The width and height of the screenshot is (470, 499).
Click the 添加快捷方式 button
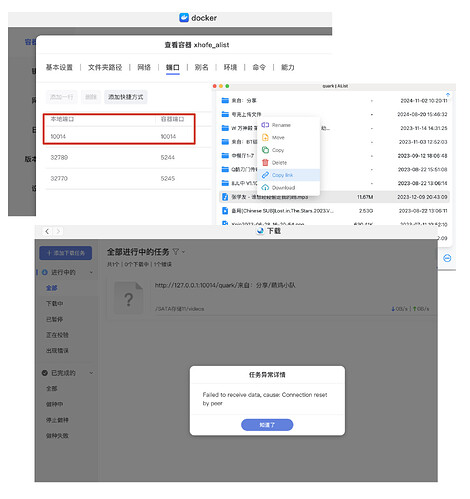coord(125,97)
